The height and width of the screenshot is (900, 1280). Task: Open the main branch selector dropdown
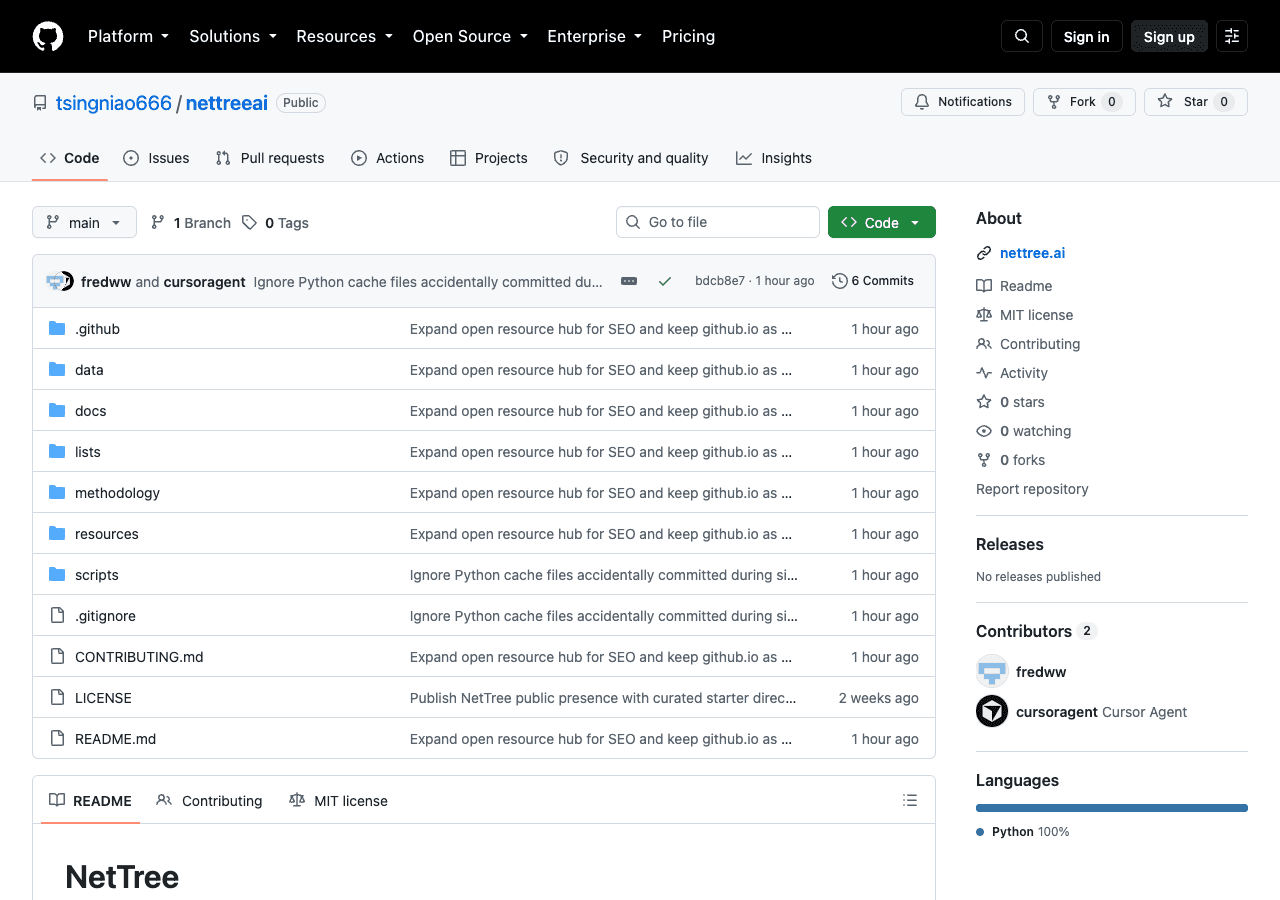(x=84, y=222)
